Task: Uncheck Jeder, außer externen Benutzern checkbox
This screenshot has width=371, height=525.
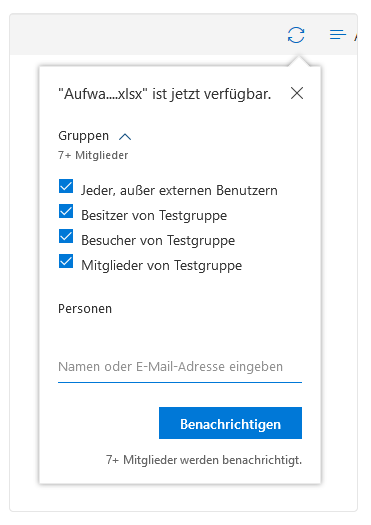Action: 66,186
